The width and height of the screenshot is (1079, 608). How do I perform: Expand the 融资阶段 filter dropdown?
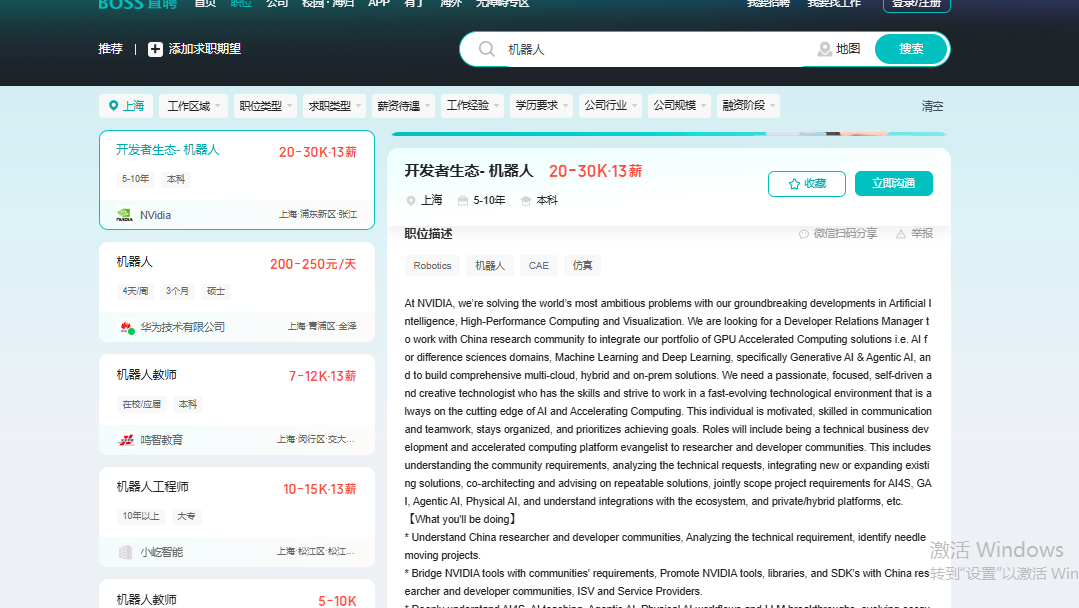748,105
